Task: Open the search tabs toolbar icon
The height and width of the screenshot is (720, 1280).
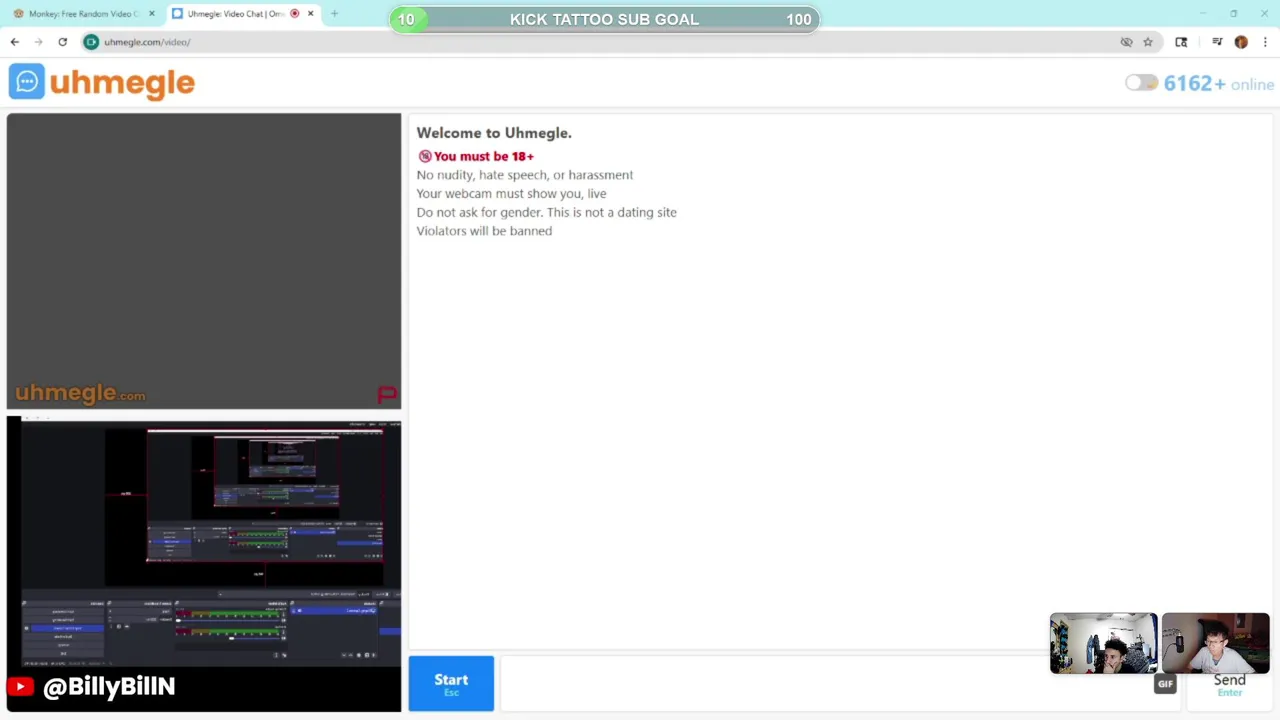Action: [1181, 42]
